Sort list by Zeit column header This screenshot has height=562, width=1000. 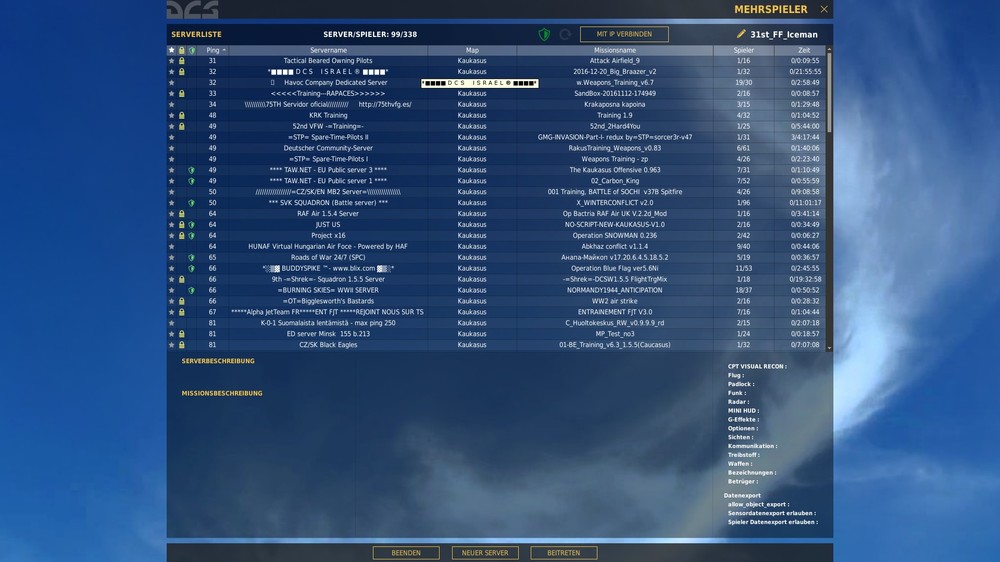coord(804,50)
